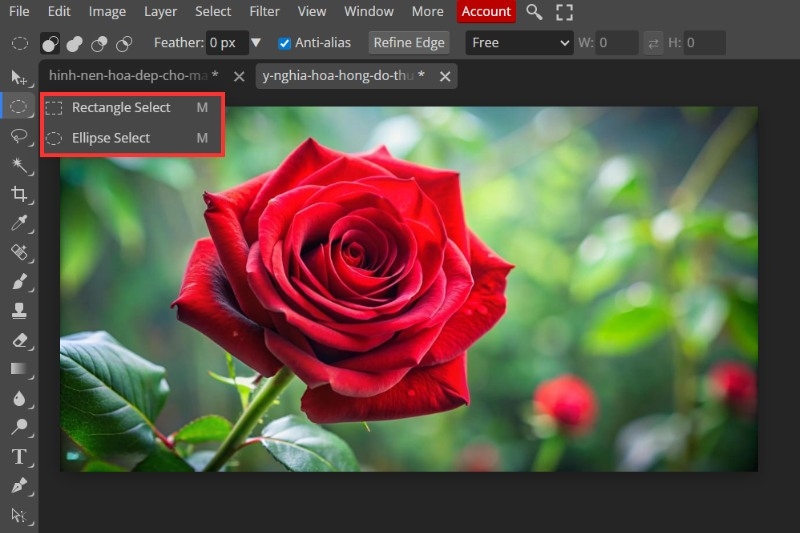Select the Ellipse Select tool in toolbar
The image size is (800, 533).
click(x=19, y=107)
